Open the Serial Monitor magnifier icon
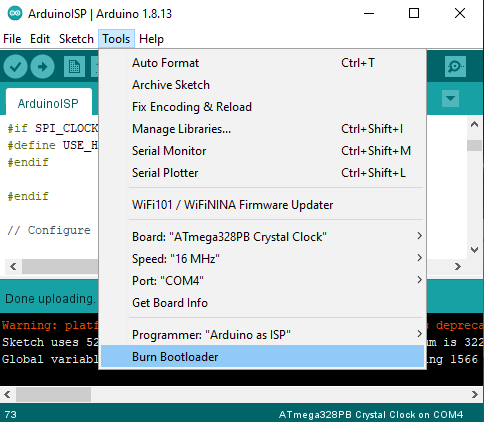The width and height of the screenshot is (484, 422). click(455, 67)
